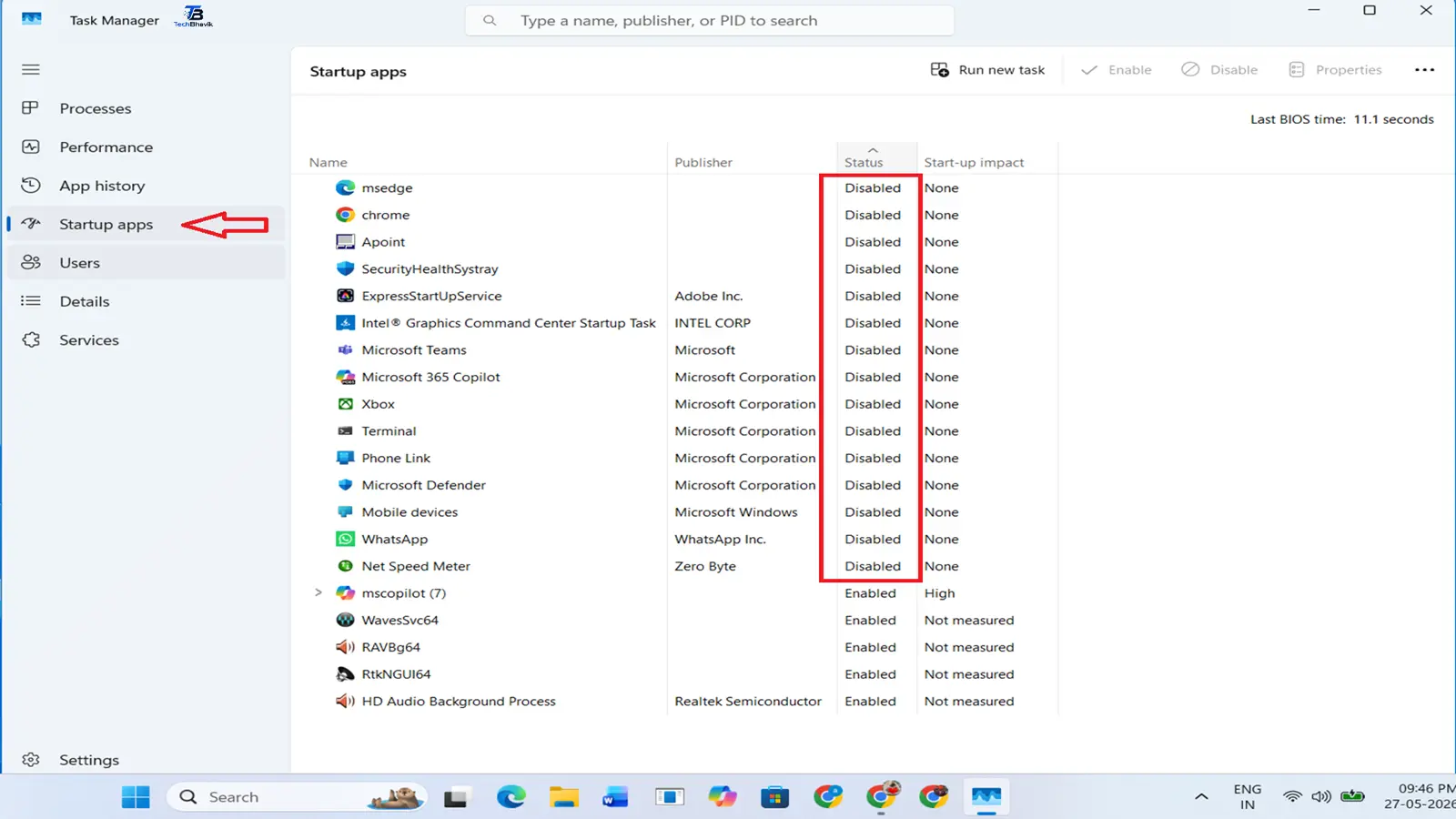Click the Wi-Fi tray icon
Image resolution: width=1456 pixels, height=819 pixels.
click(x=1292, y=796)
